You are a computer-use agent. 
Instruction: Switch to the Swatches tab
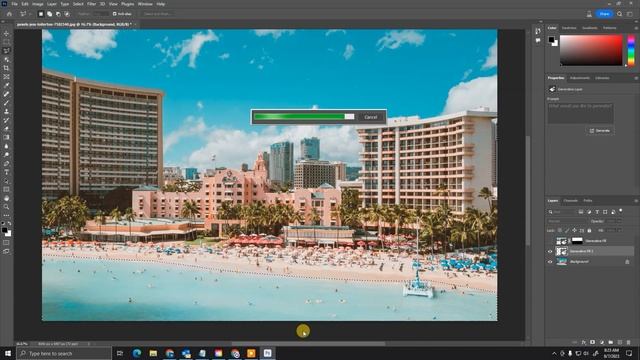569,28
